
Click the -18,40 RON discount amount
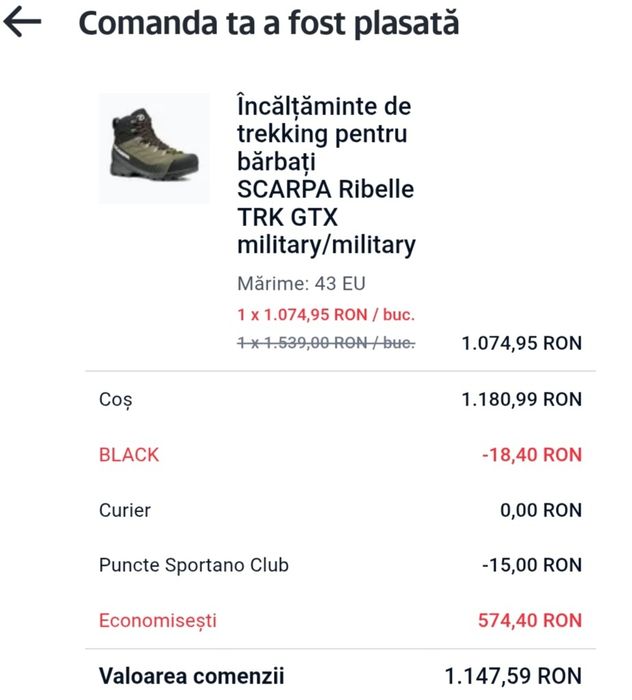(x=531, y=455)
